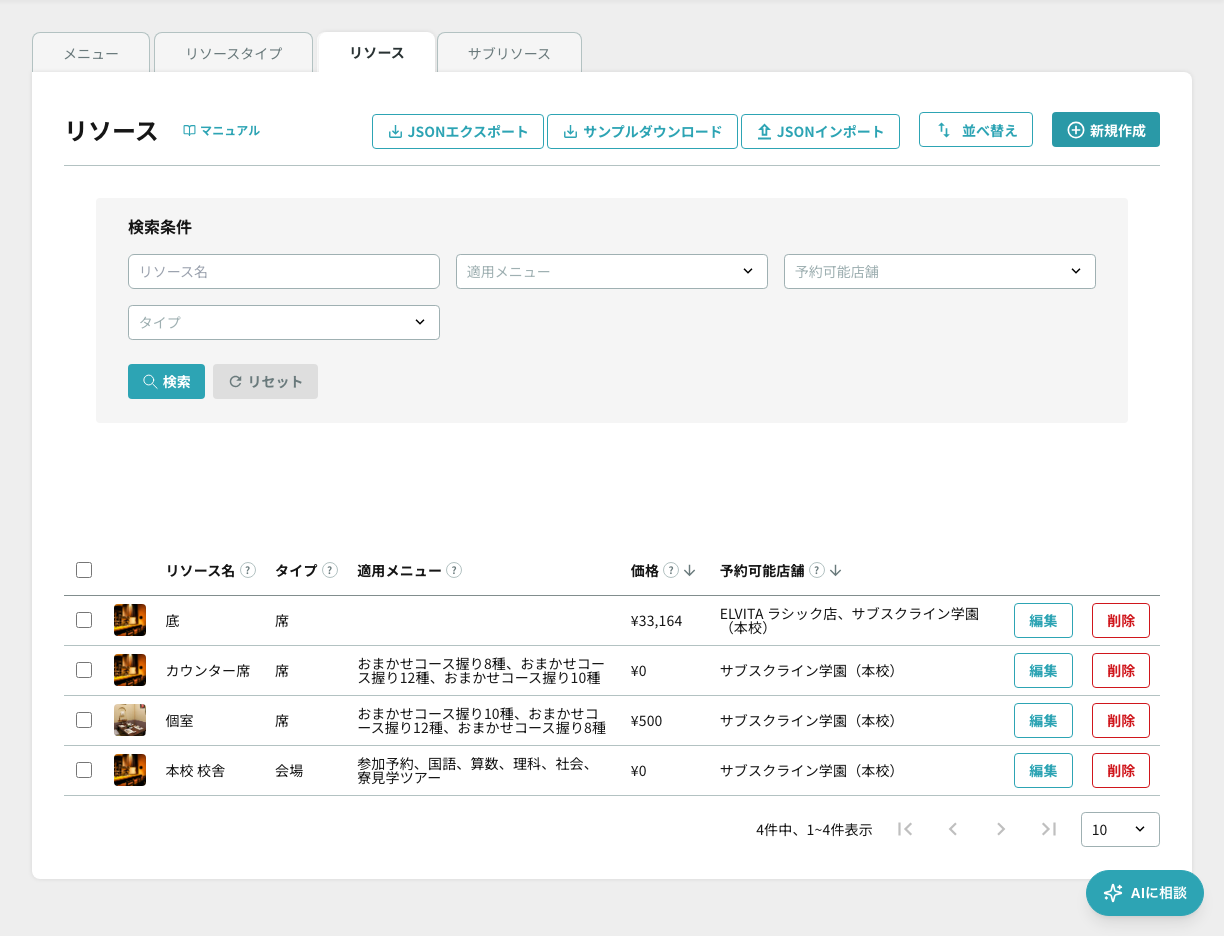Go to the next page arrow
The image size is (1224, 936).
click(x=1001, y=829)
